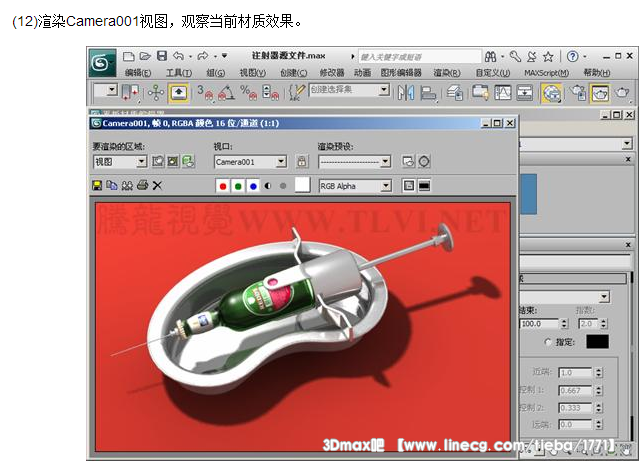Open the 创建(C) menu
This screenshot has width=644, height=462.
pyautogui.click(x=293, y=73)
